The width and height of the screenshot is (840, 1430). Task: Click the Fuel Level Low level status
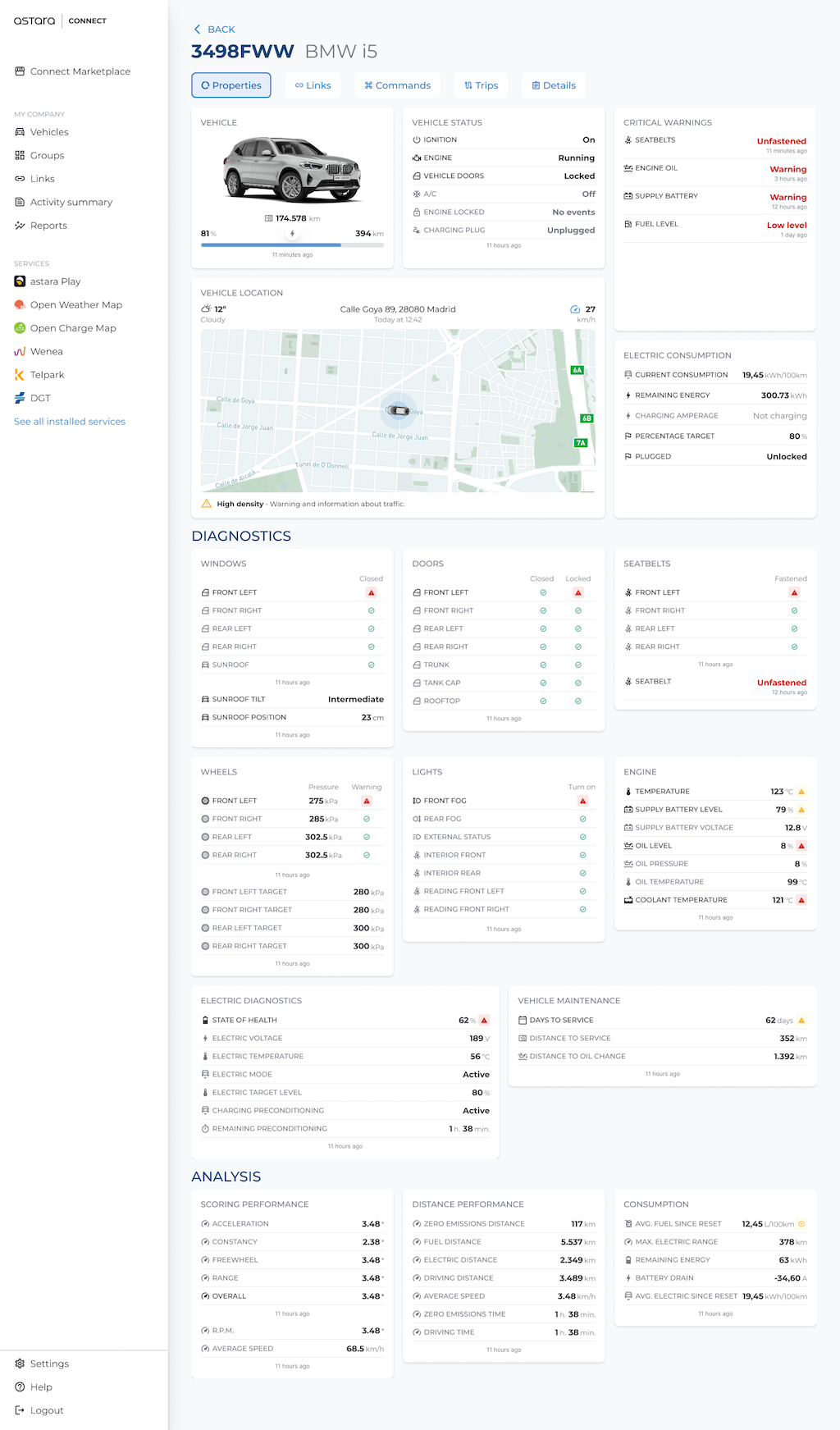pos(787,225)
